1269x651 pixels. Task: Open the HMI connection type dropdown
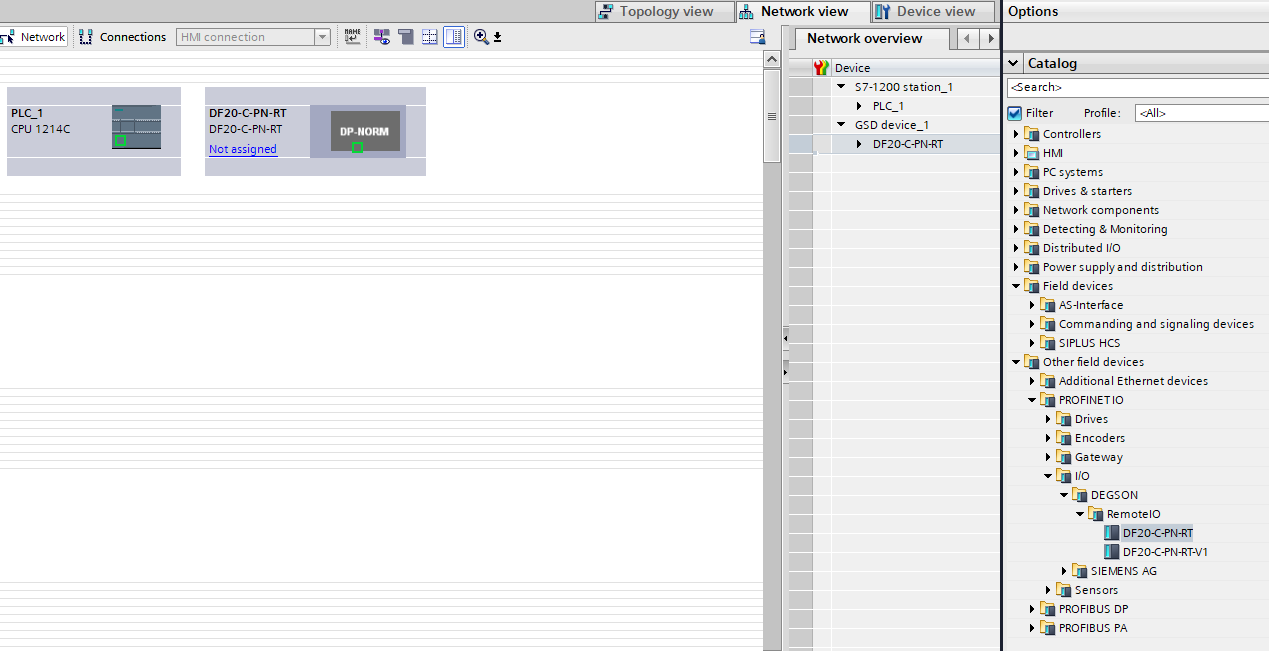pyautogui.click(x=322, y=37)
